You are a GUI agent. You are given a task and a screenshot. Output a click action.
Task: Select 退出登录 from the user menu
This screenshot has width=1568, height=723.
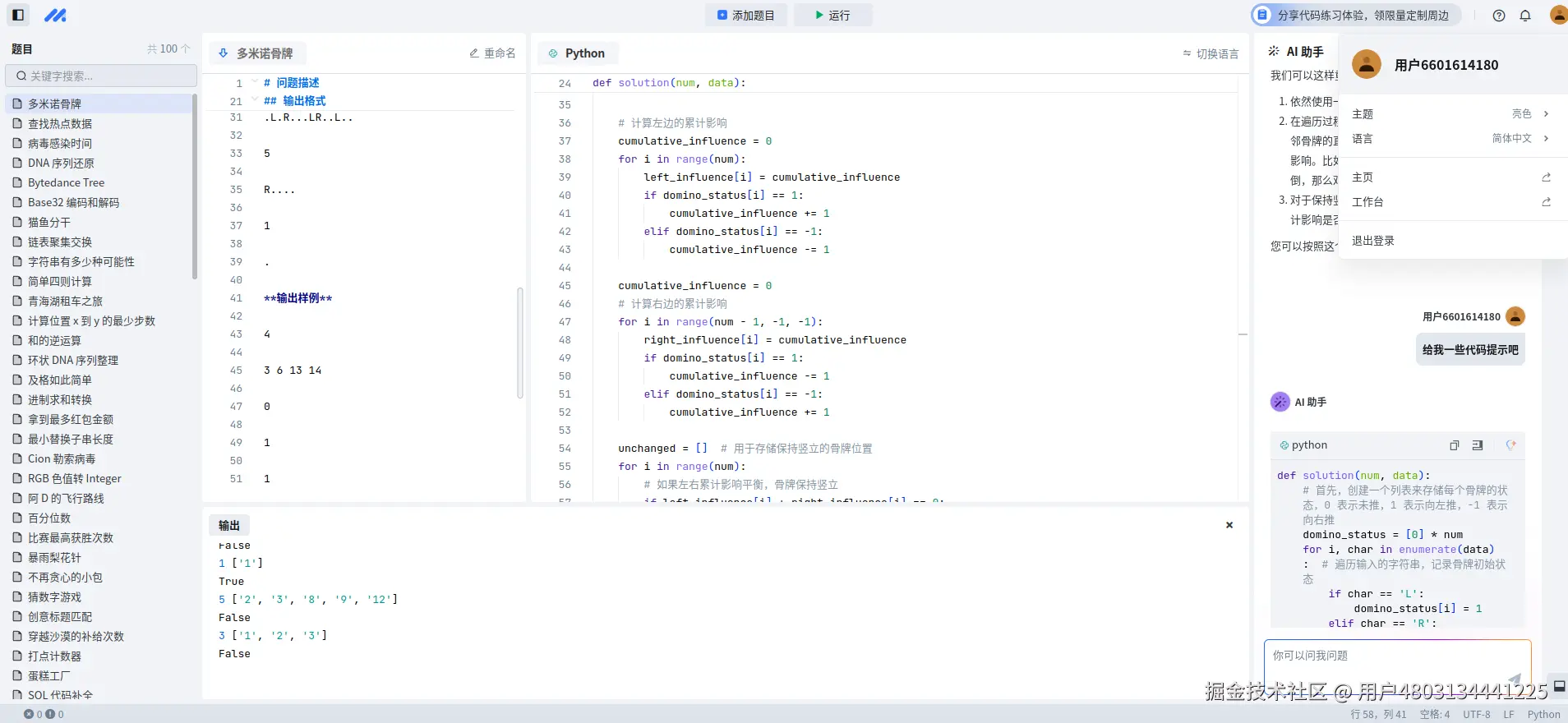[x=1373, y=241]
